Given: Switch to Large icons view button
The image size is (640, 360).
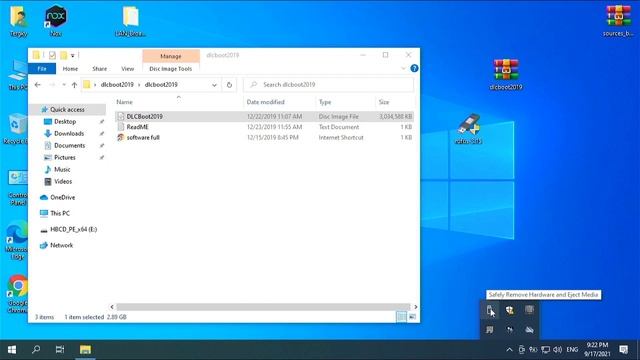Looking at the screenshot, I should tap(412, 317).
